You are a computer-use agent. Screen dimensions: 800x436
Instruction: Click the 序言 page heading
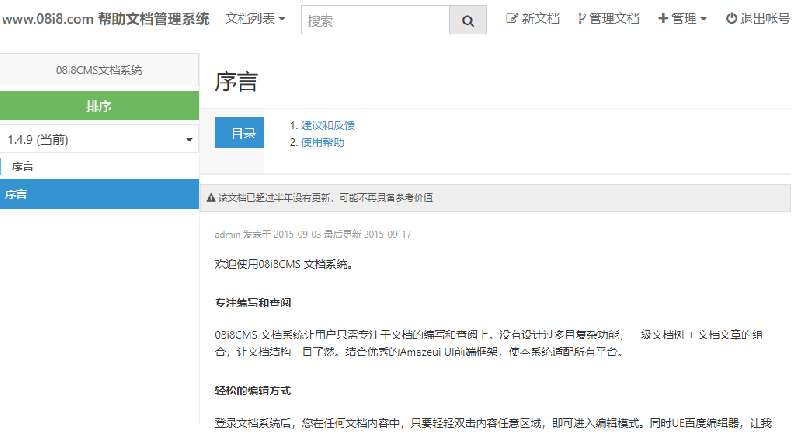236,82
